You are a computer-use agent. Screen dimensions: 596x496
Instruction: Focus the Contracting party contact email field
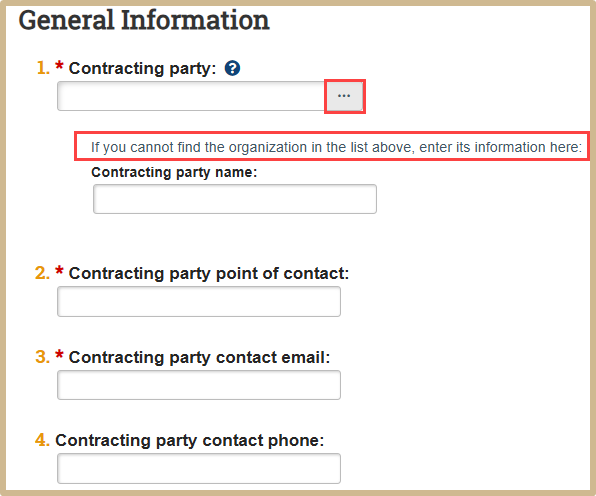pos(199,385)
